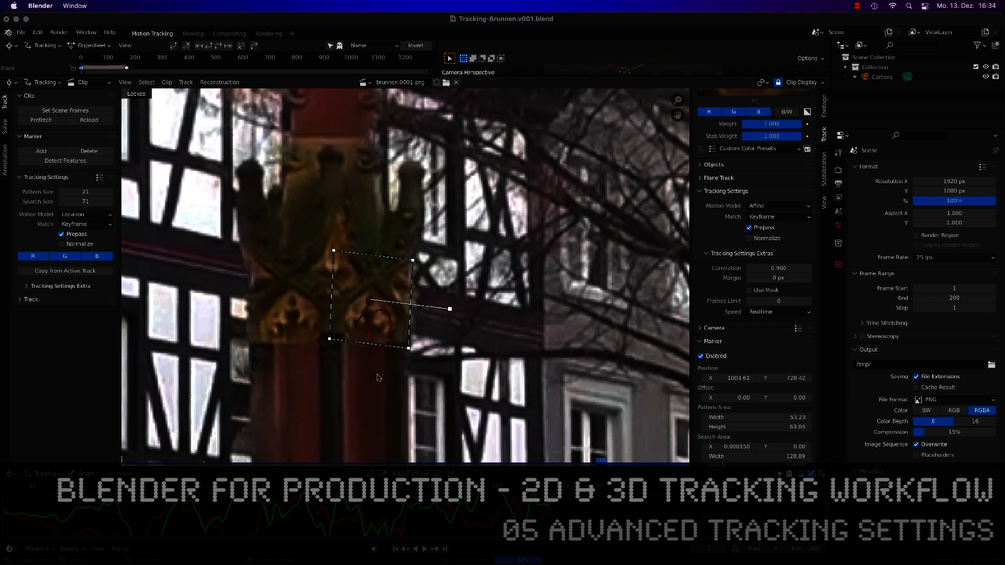Hide Camera with its eye icon
Screen dimensions: 1005x565
pos(986,77)
